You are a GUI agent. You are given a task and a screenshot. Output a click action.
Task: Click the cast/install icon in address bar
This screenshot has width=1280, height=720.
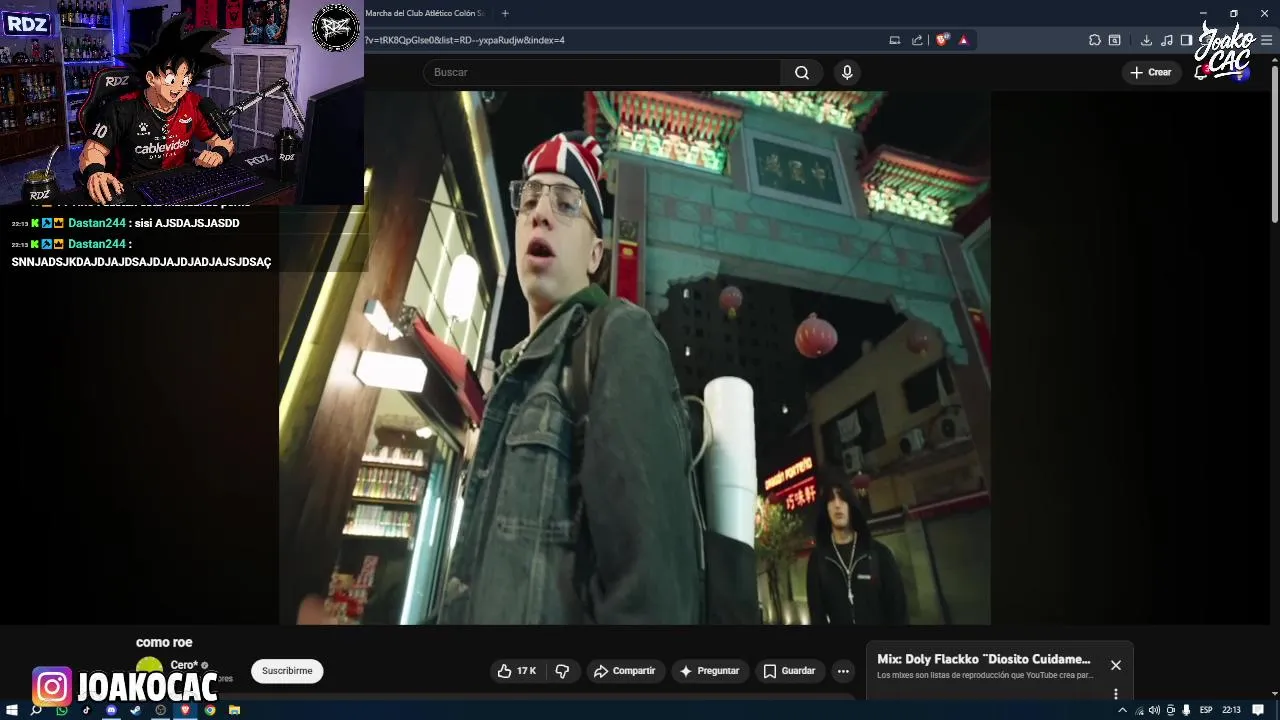[895, 40]
